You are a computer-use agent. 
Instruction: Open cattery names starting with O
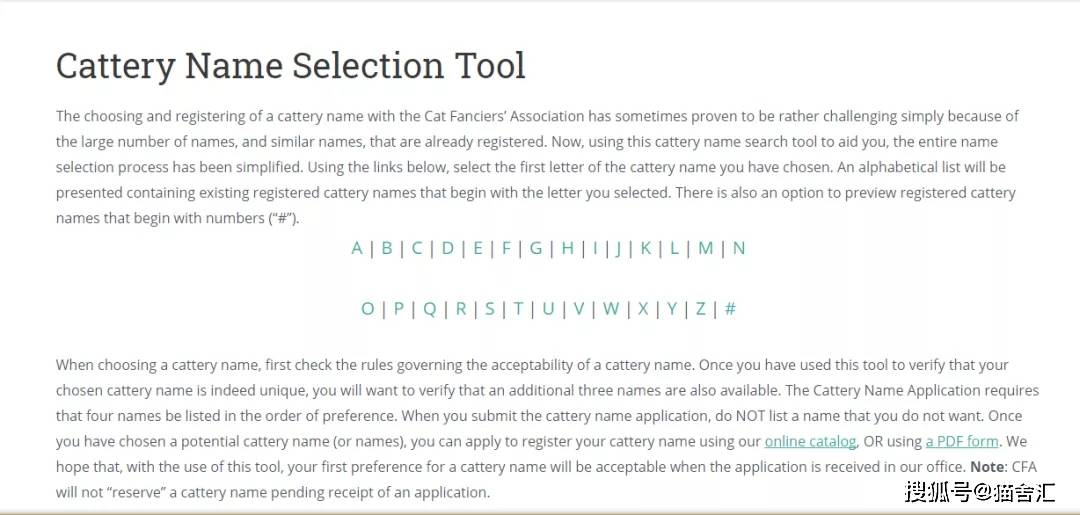click(x=368, y=308)
